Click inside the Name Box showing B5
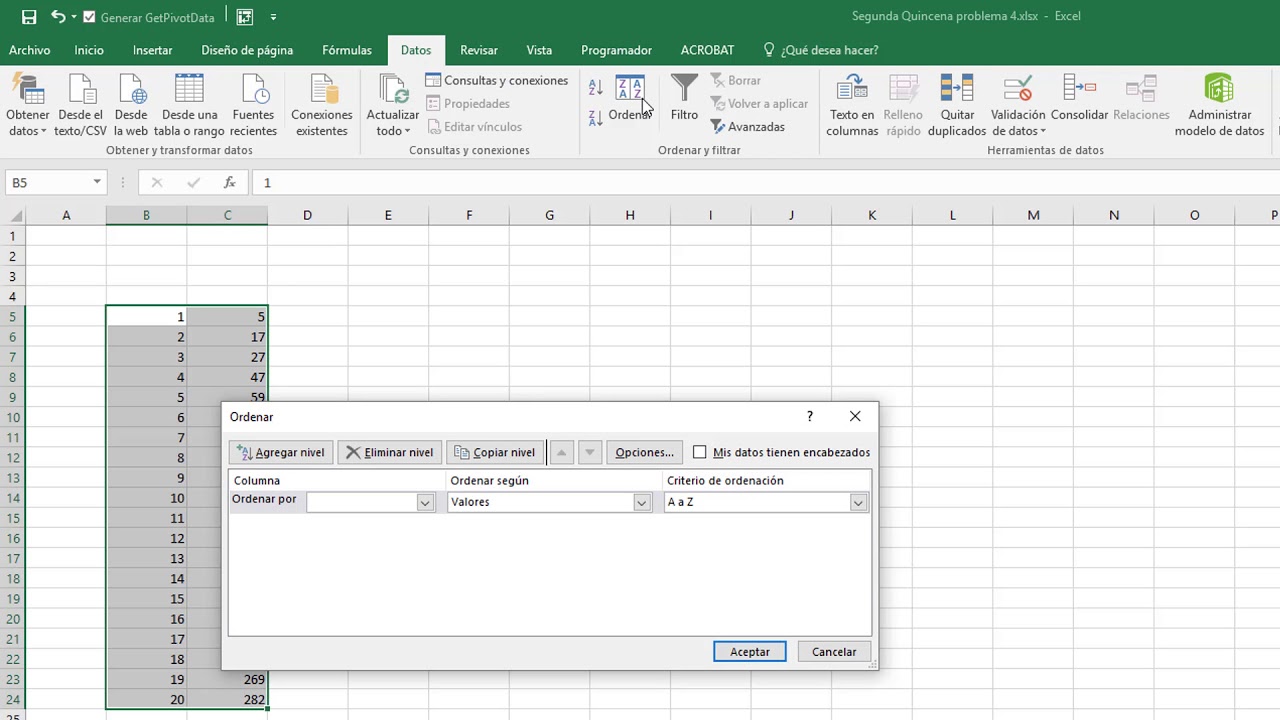1280x720 pixels. pos(48,183)
